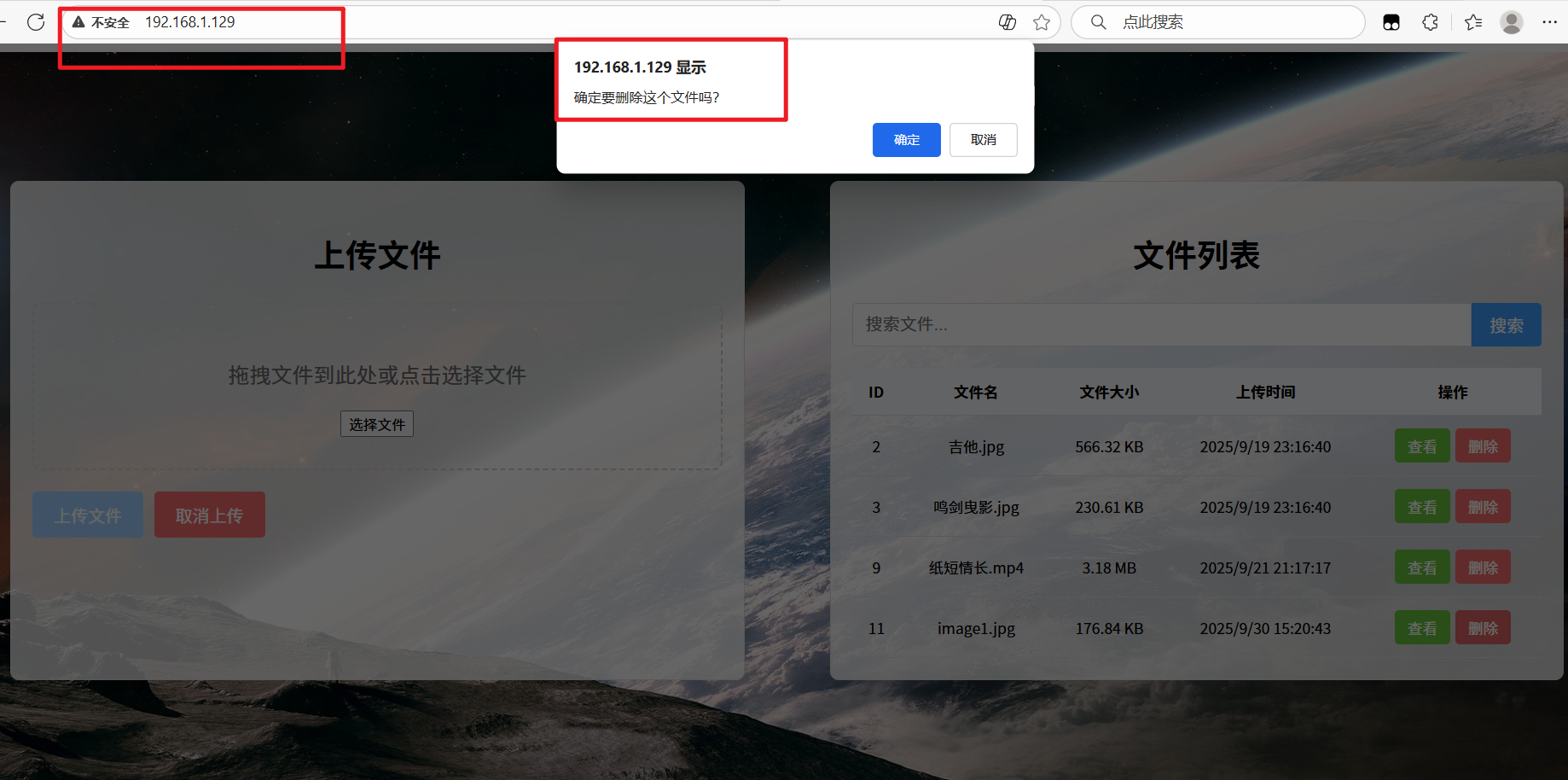Click the blue 上传文件 button
Screen dimensions: 1568x780
[x=88, y=515]
